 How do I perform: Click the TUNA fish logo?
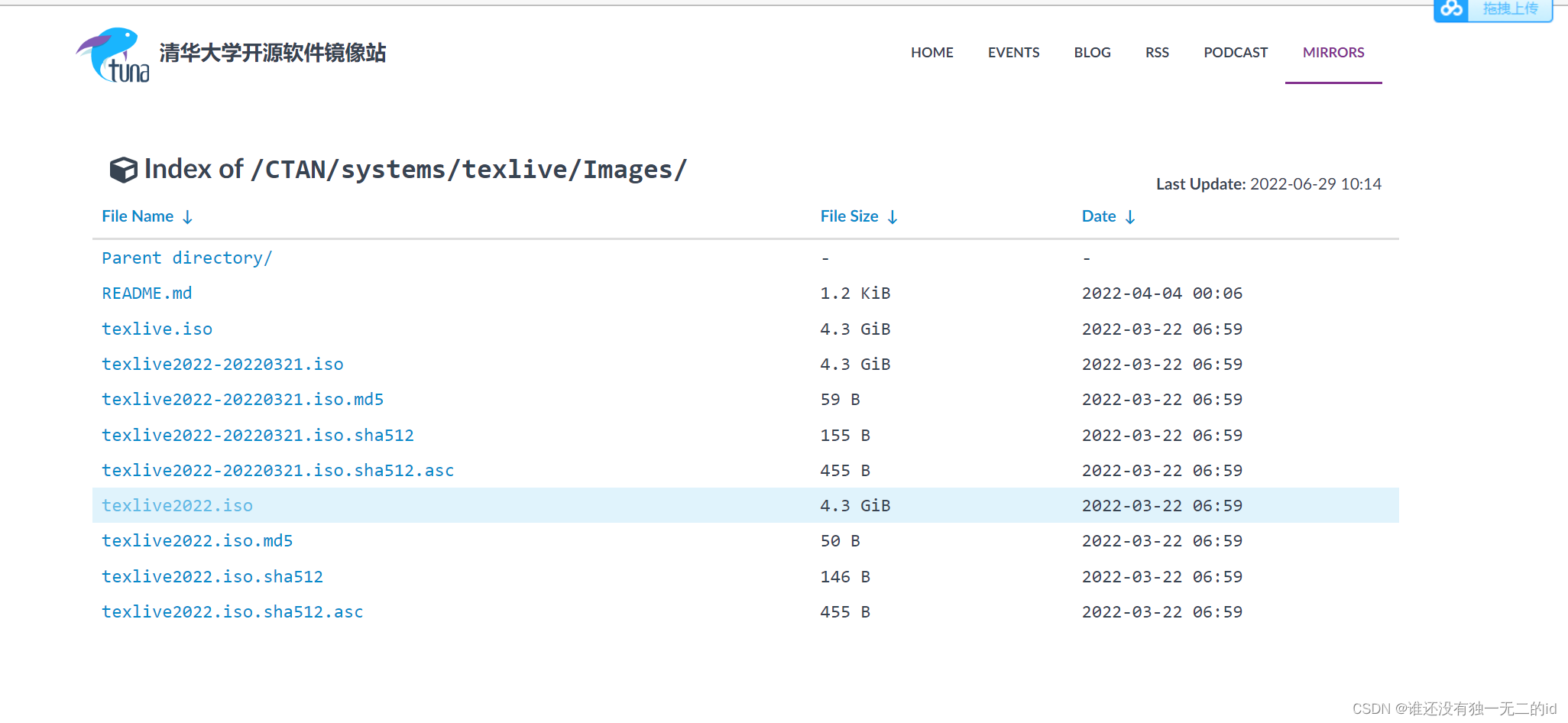113,55
